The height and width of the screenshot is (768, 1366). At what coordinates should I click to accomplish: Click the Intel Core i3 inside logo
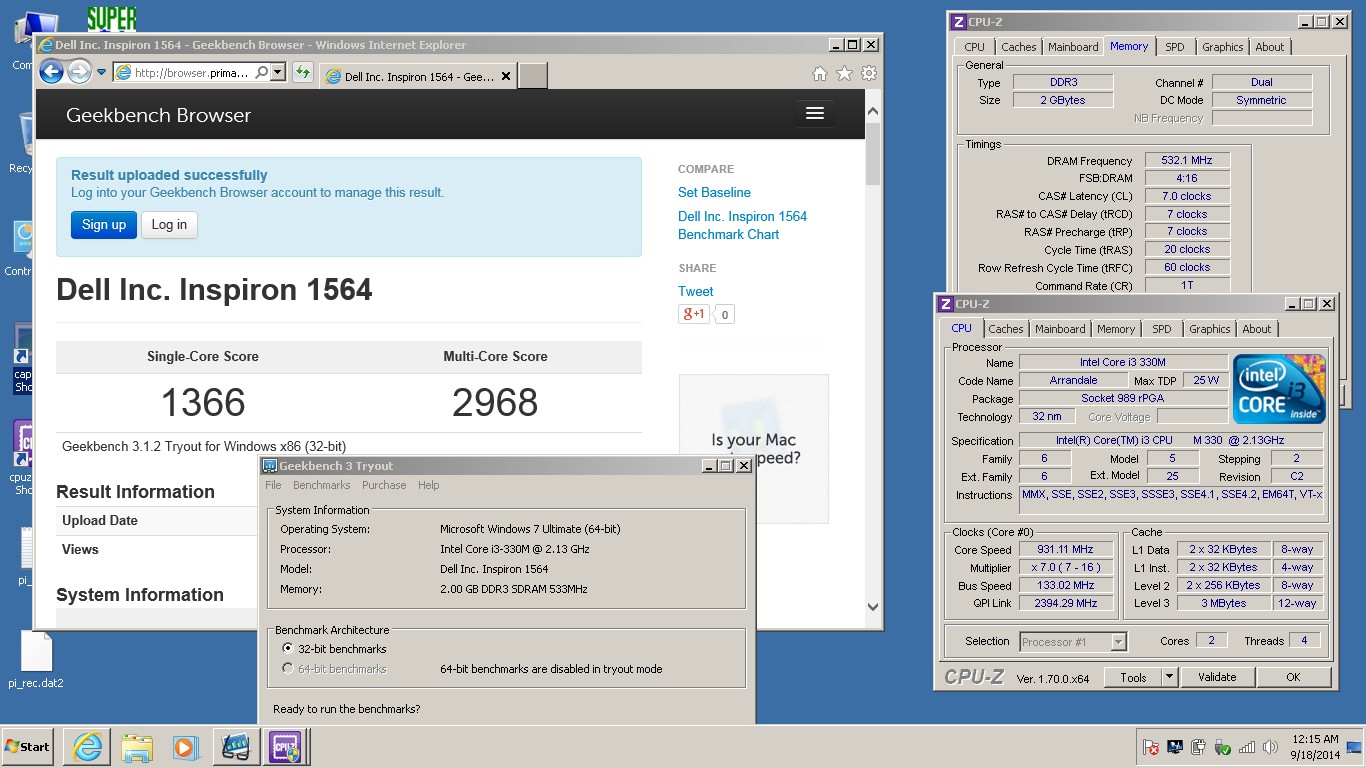click(x=1280, y=388)
